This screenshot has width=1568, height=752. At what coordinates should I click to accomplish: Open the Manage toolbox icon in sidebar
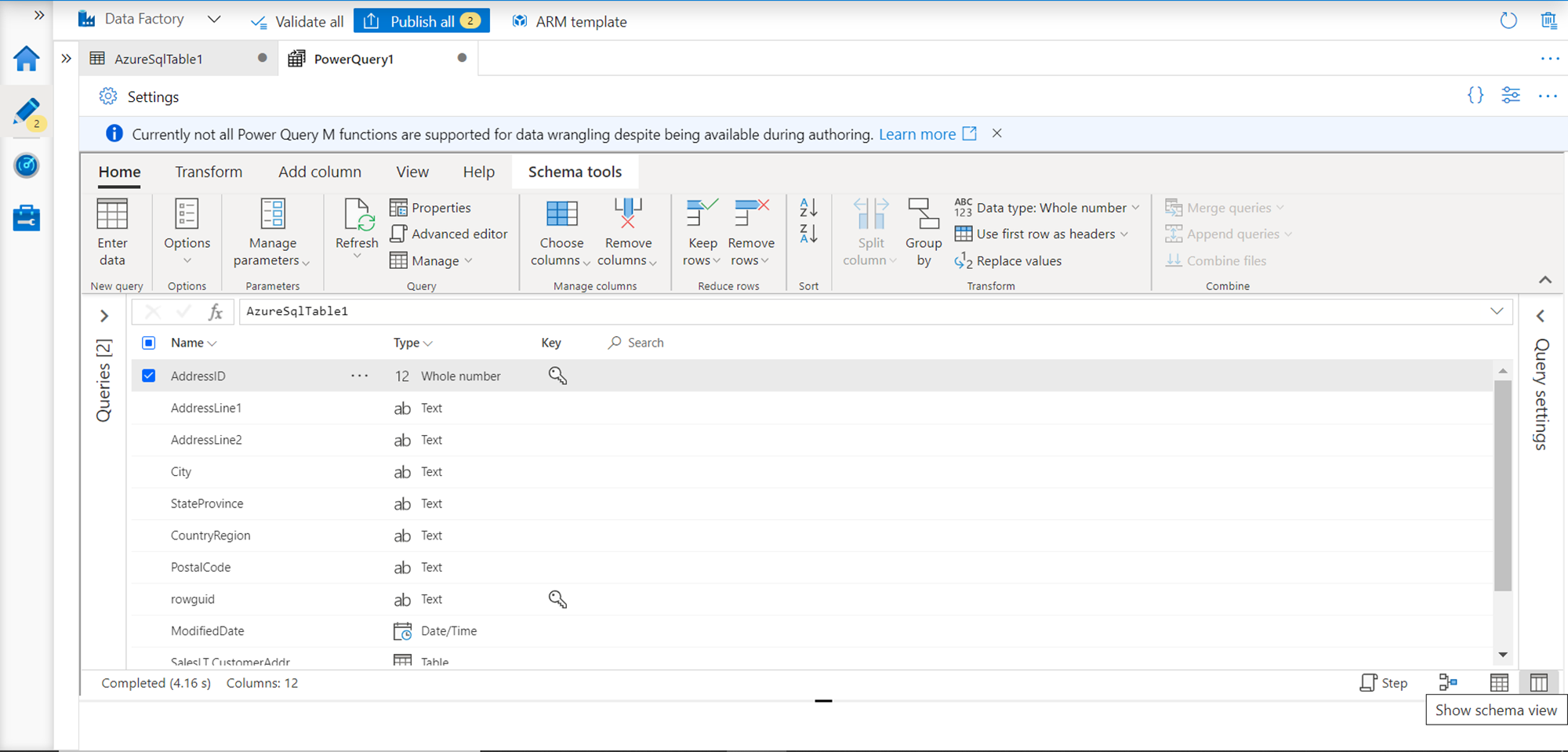26,218
